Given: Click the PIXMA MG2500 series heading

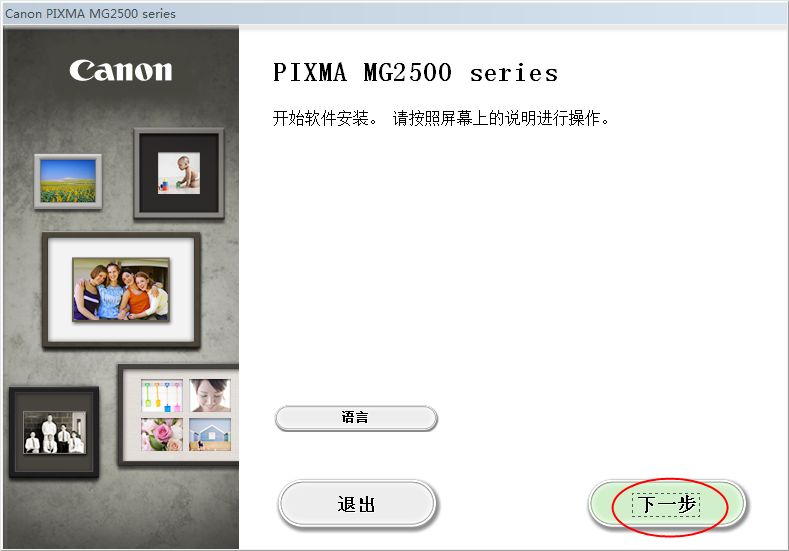Looking at the screenshot, I should pyautogui.click(x=415, y=72).
